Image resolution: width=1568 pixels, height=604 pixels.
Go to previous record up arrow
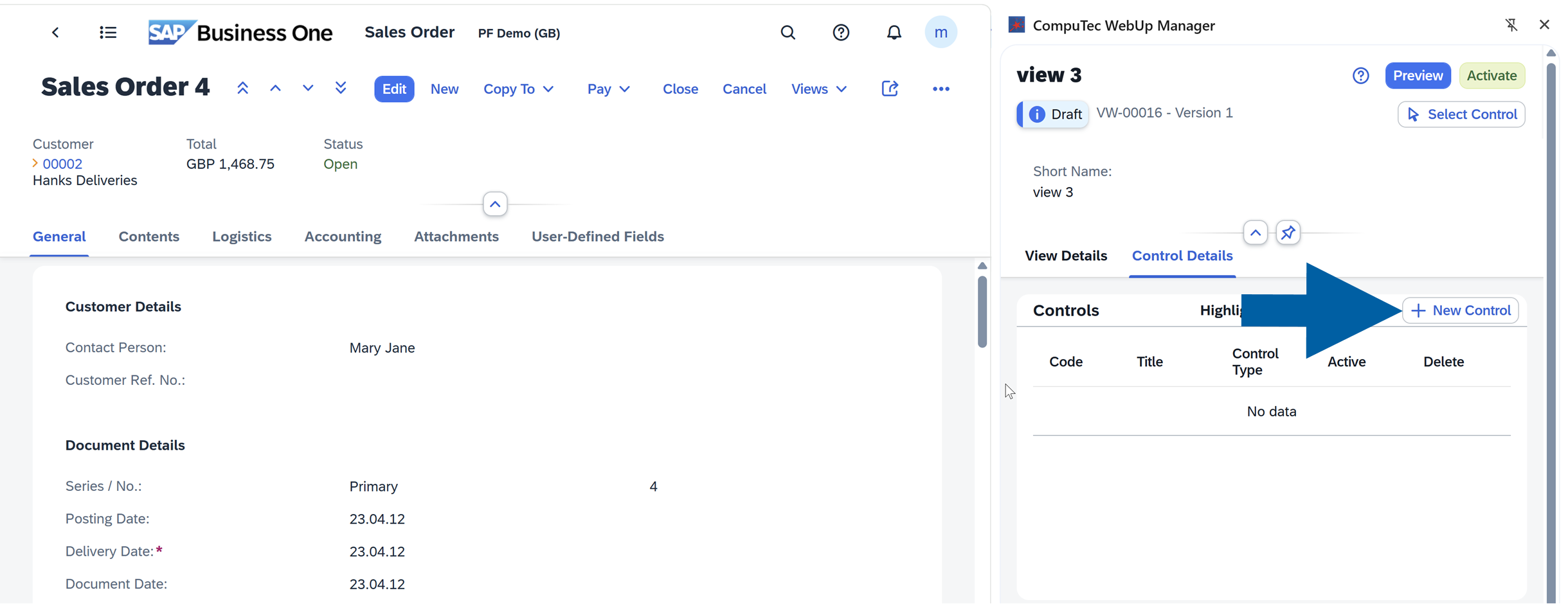[275, 88]
